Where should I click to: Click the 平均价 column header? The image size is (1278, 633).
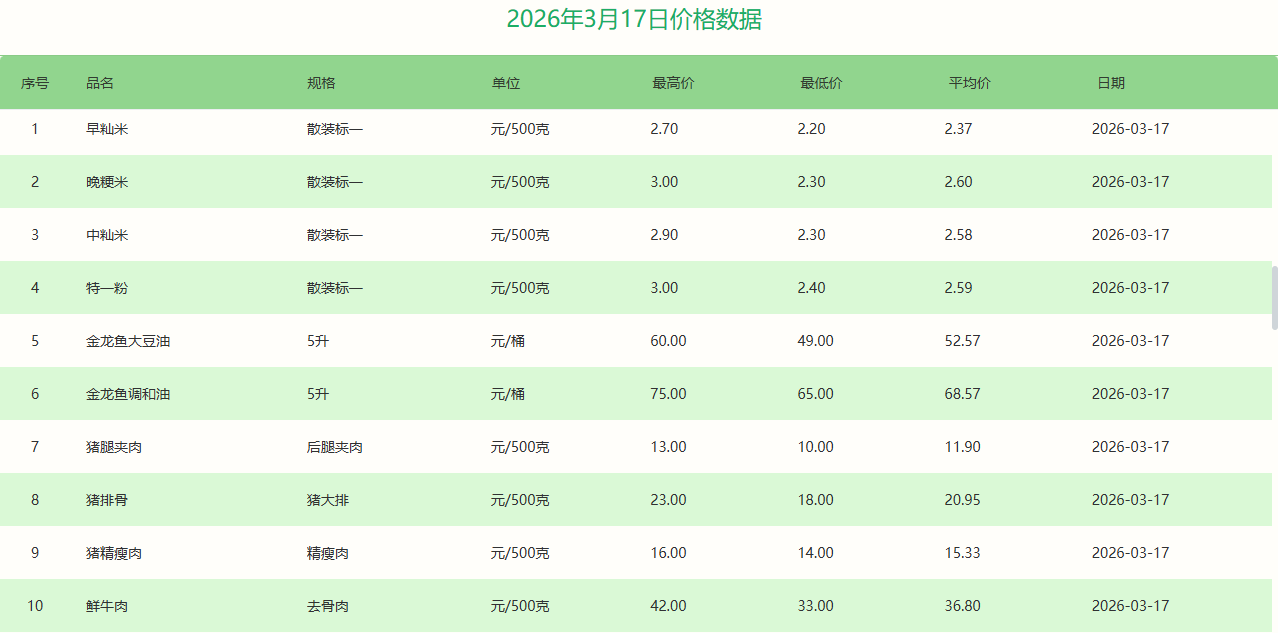[969, 83]
